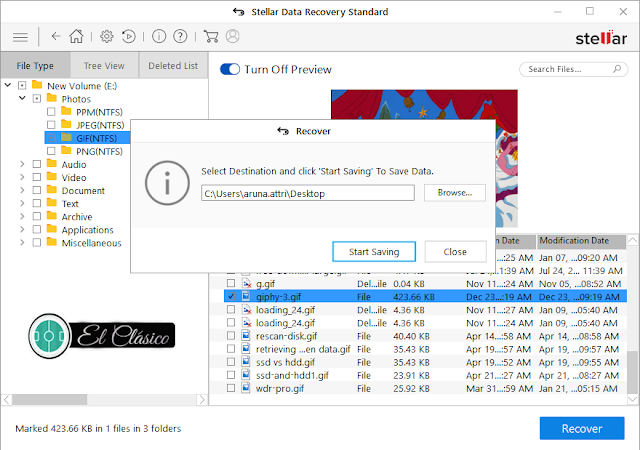Check the rescan-disk.gif checkbox
Image resolution: width=640 pixels, height=450 pixels.
231,336
